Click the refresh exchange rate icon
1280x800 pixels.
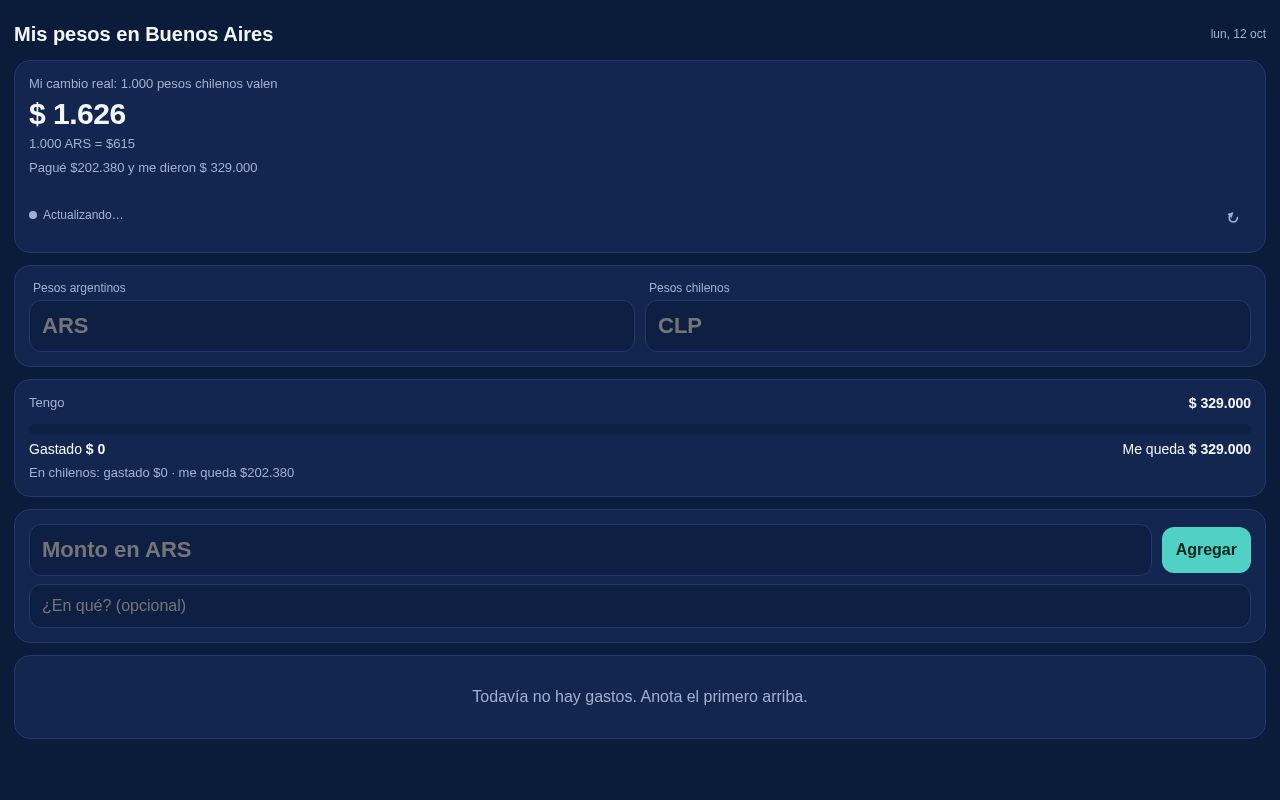pos(1233,218)
